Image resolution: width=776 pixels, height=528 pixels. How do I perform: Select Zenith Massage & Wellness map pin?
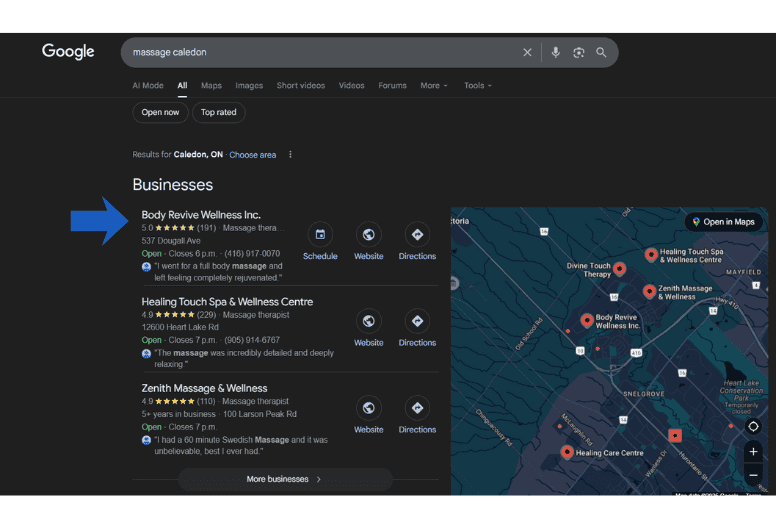[649, 291]
